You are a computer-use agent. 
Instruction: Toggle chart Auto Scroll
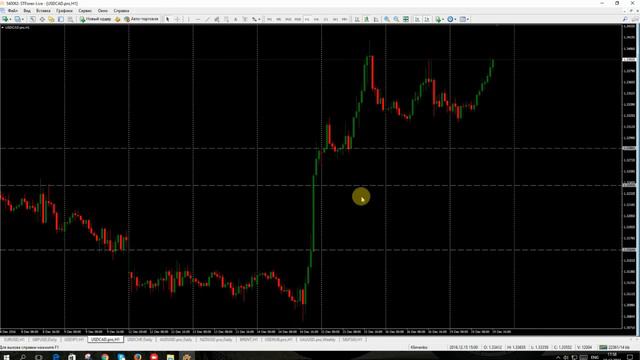417,19
